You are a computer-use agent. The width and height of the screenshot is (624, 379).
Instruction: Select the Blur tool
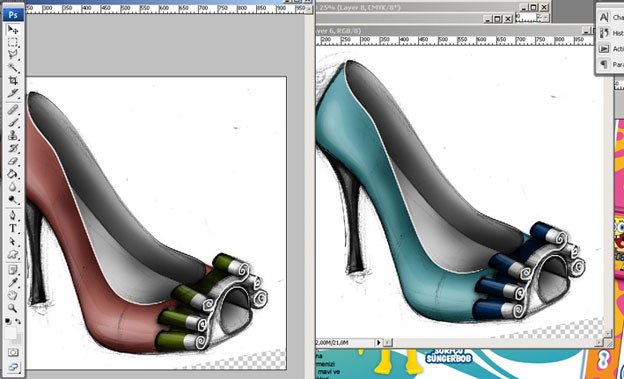(x=13, y=187)
